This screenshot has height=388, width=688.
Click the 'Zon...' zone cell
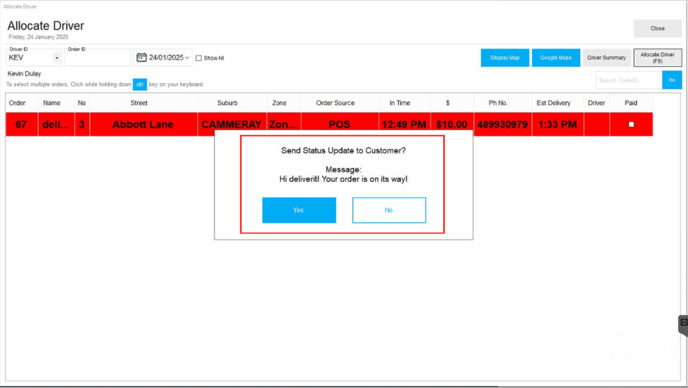coord(283,124)
